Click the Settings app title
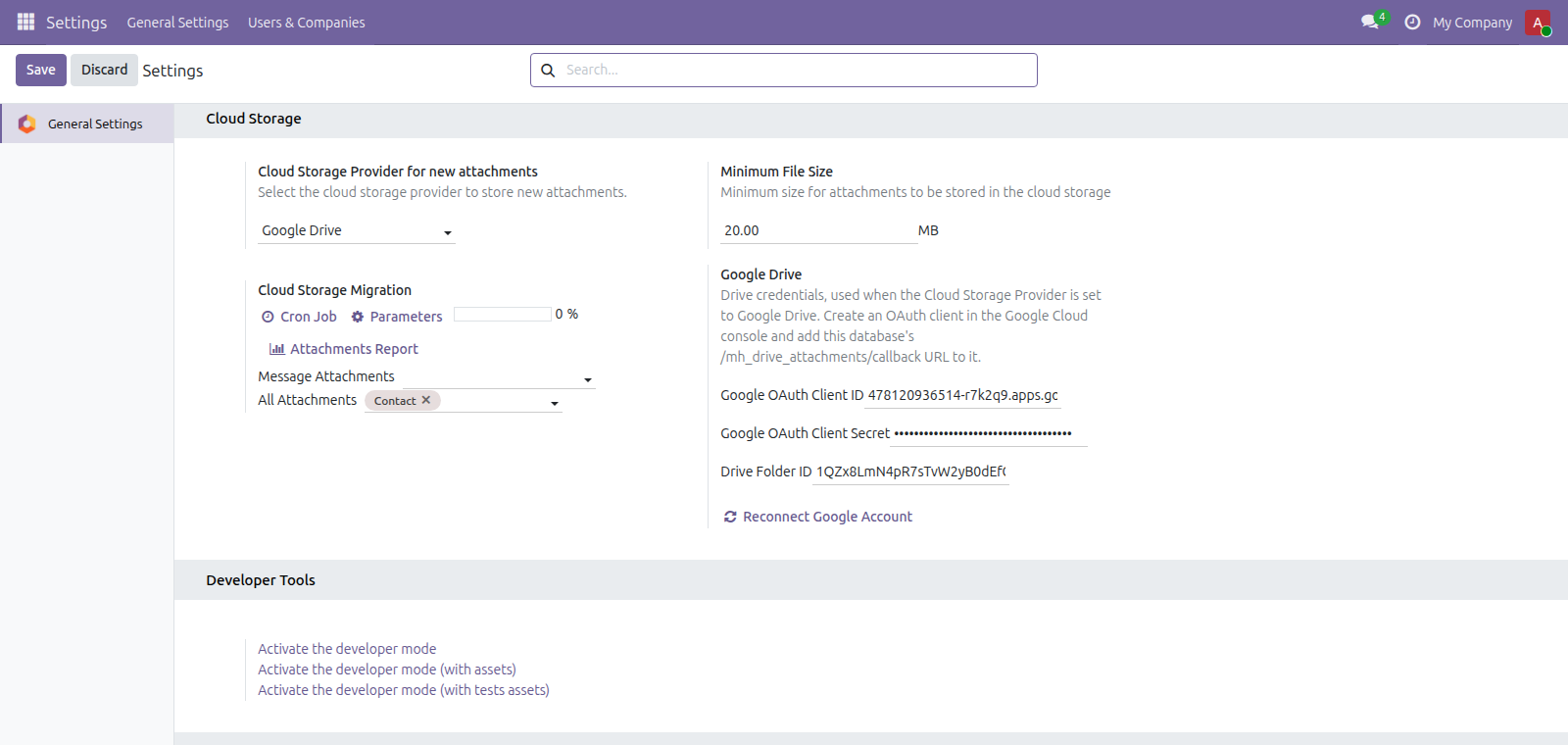Screen dimensions: 1568x745 [x=76, y=23]
